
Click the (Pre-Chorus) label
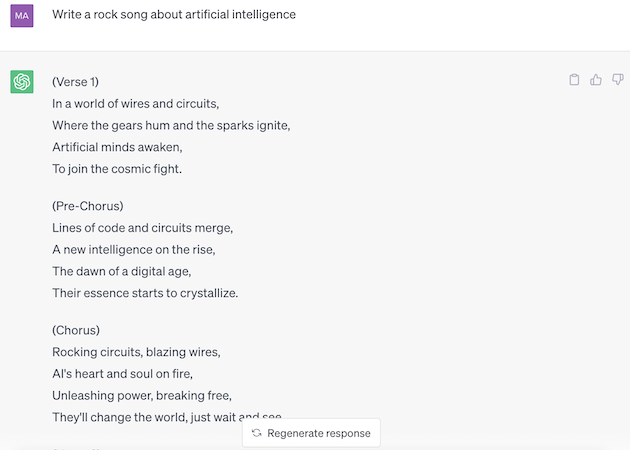[x=88, y=206]
